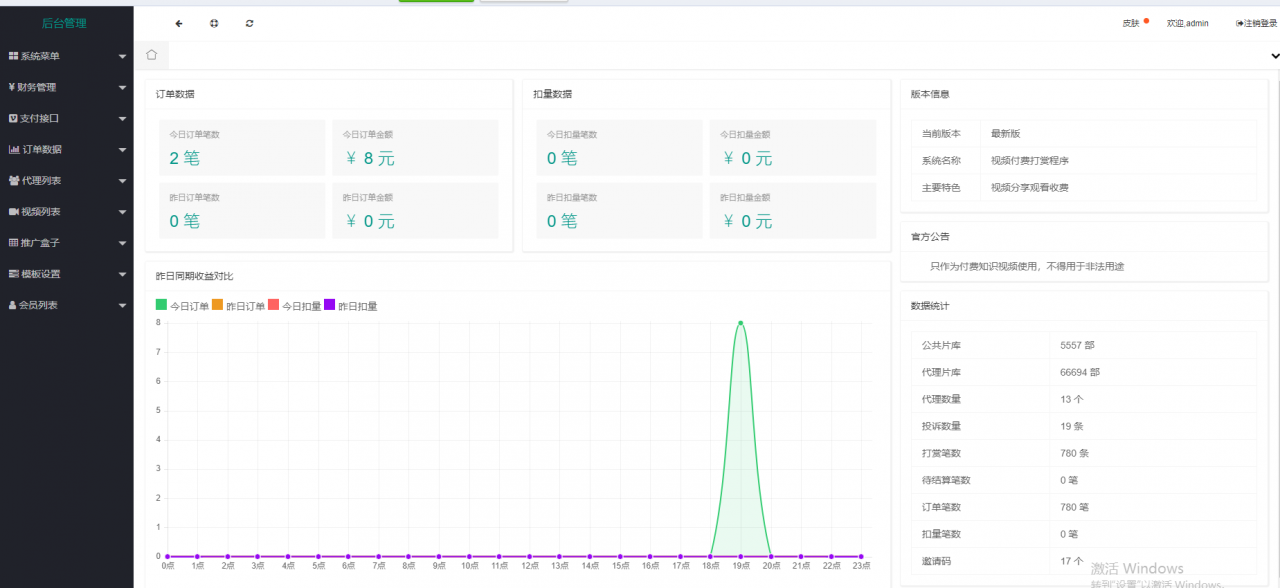Click the 公共片库 value 5557 部
This screenshot has height=588, width=1280.
[x=1077, y=345]
